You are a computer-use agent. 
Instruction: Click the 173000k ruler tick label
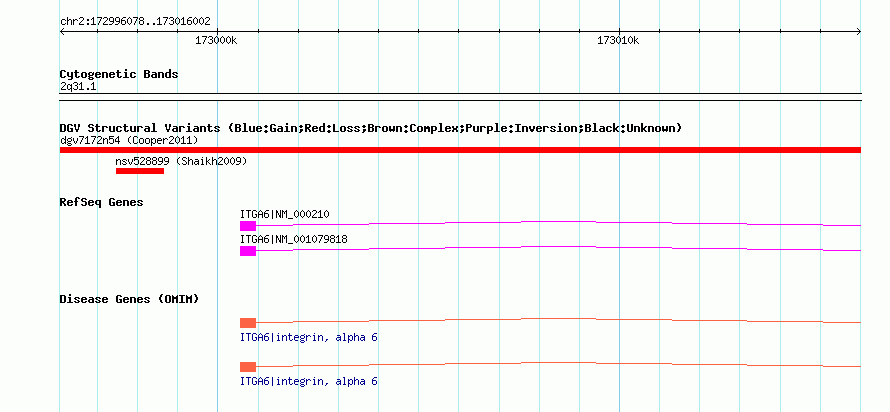(216, 41)
